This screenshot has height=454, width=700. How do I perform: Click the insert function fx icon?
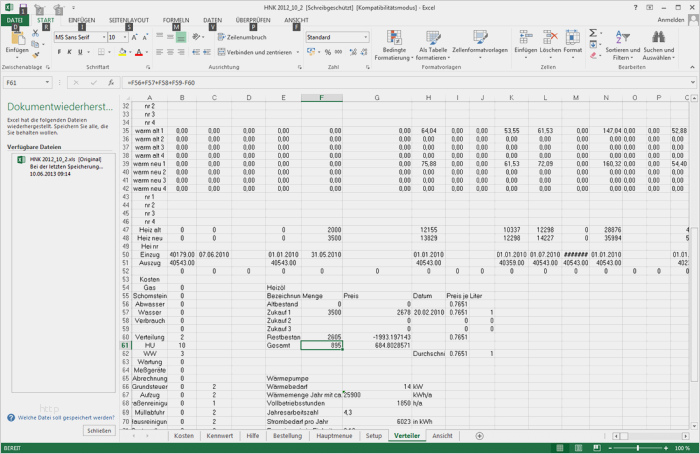coord(111,83)
